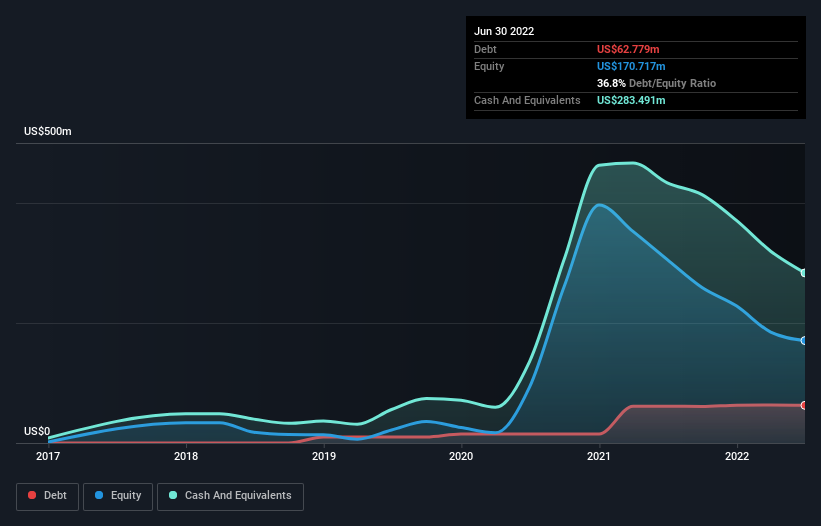Click the Equity row label in tooltip
821x526 pixels.
click(489, 66)
